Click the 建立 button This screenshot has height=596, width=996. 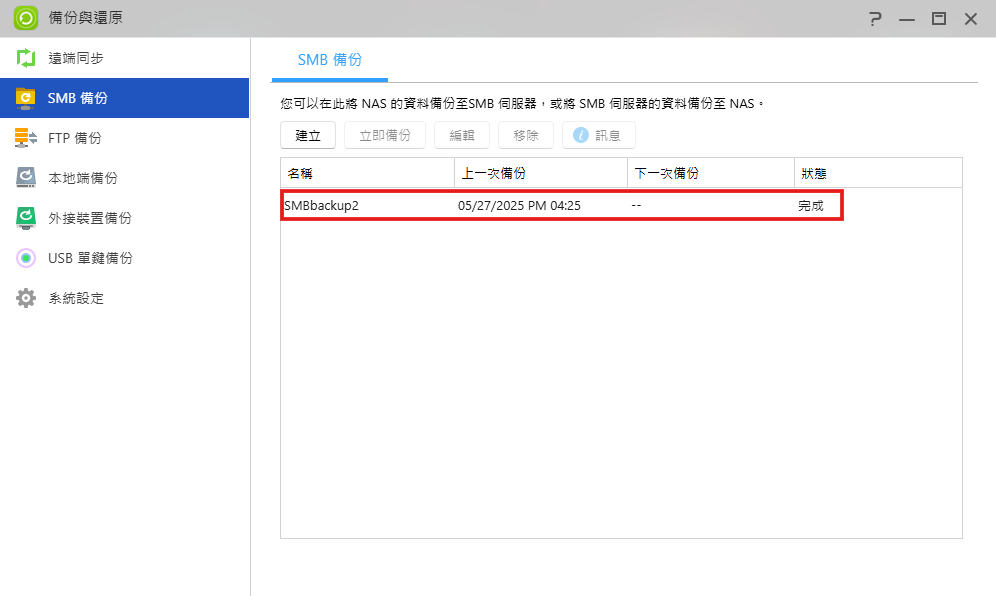pos(308,135)
